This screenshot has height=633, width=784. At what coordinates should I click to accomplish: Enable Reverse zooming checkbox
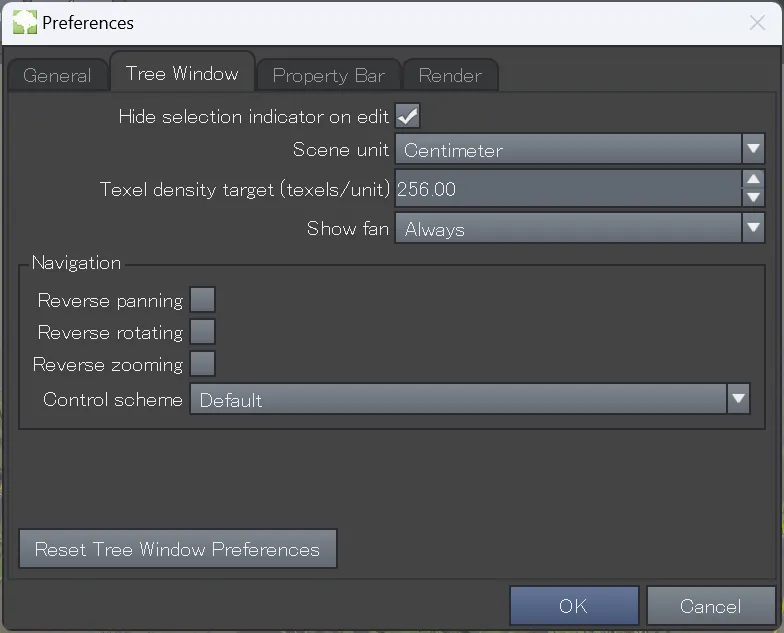pos(202,364)
